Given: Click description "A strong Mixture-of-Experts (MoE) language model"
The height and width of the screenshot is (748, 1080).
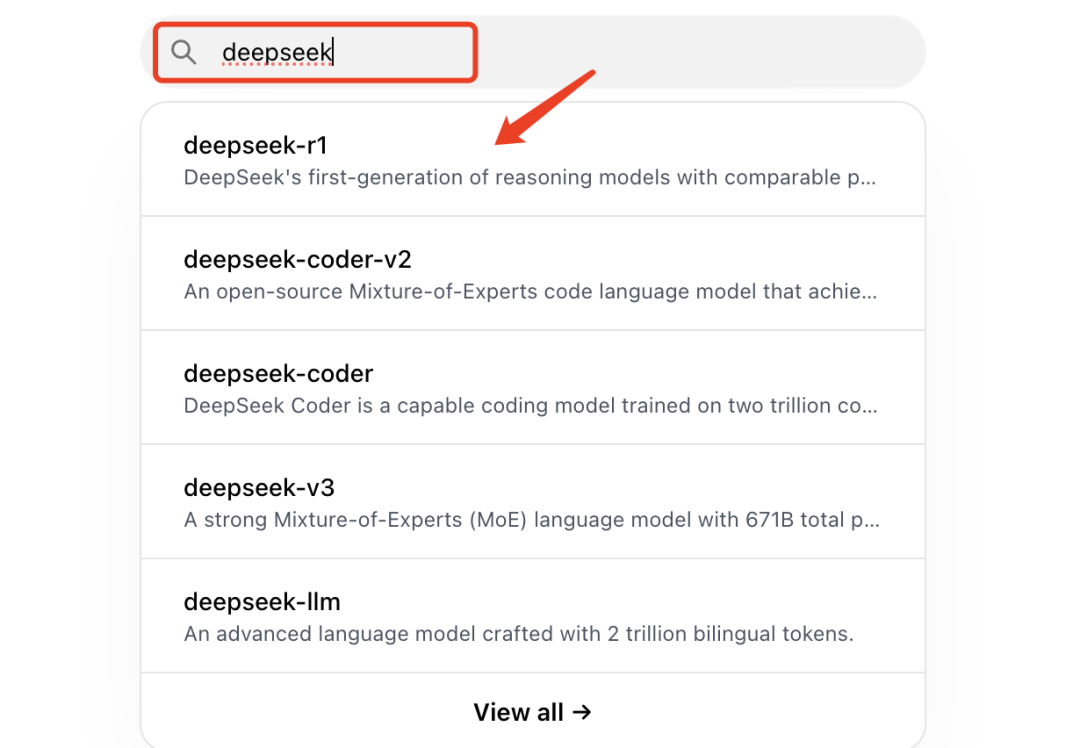Looking at the screenshot, I should 532,519.
